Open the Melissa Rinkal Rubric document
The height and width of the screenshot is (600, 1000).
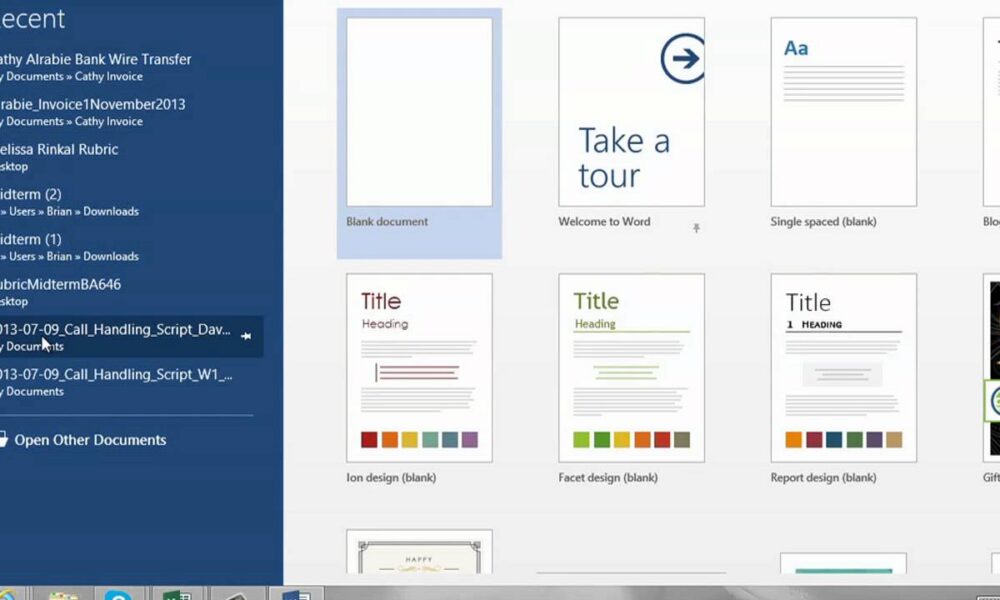(x=60, y=149)
